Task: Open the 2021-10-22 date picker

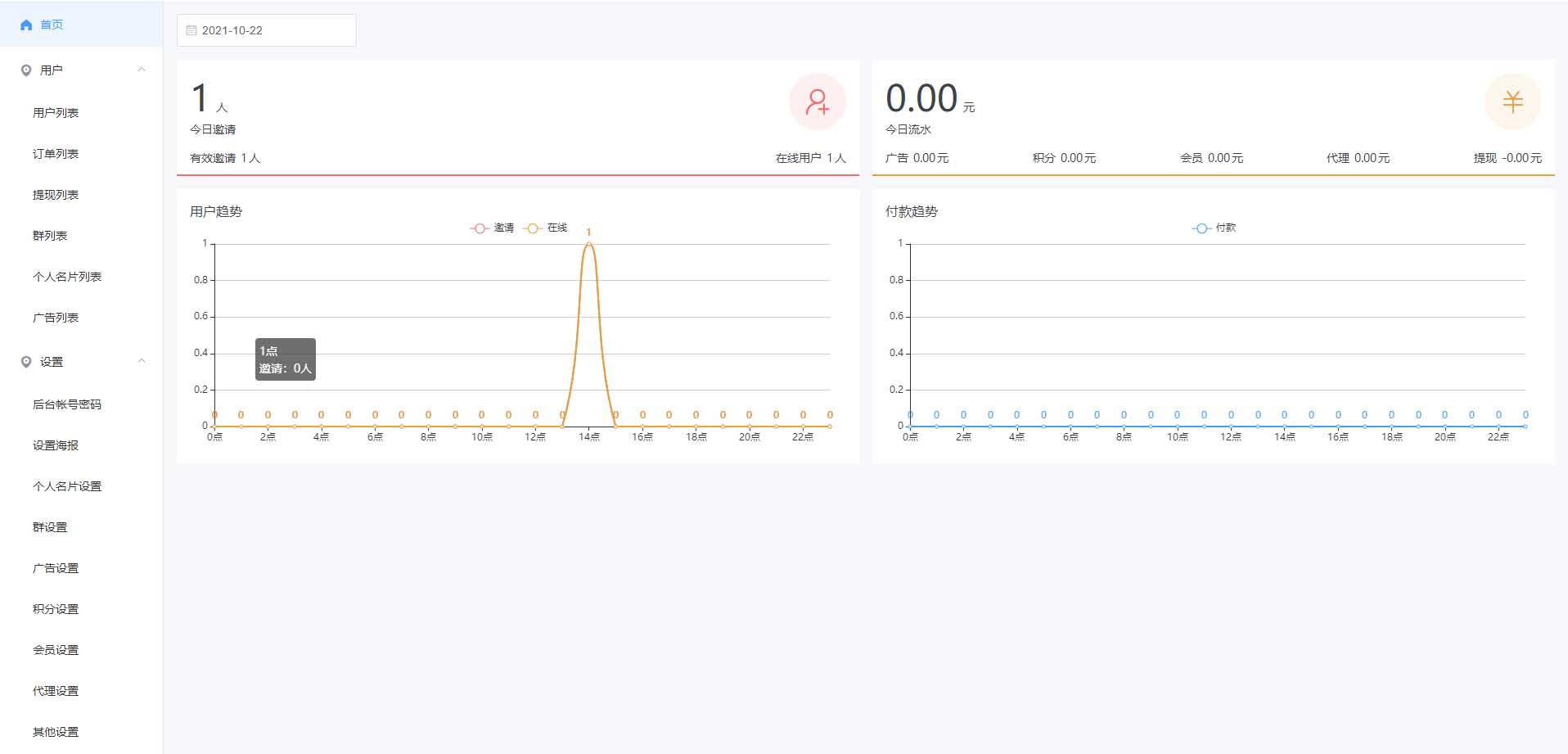Action: pos(266,30)
